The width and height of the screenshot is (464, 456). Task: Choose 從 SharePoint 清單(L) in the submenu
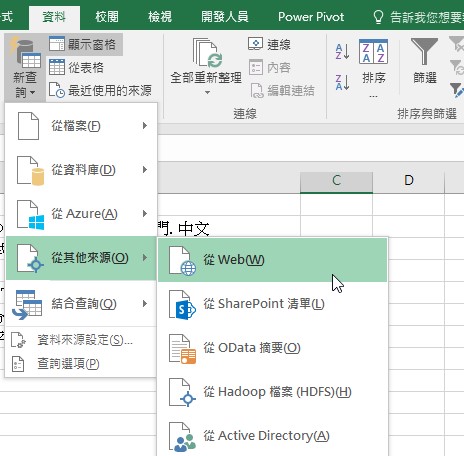click(272, 304)
